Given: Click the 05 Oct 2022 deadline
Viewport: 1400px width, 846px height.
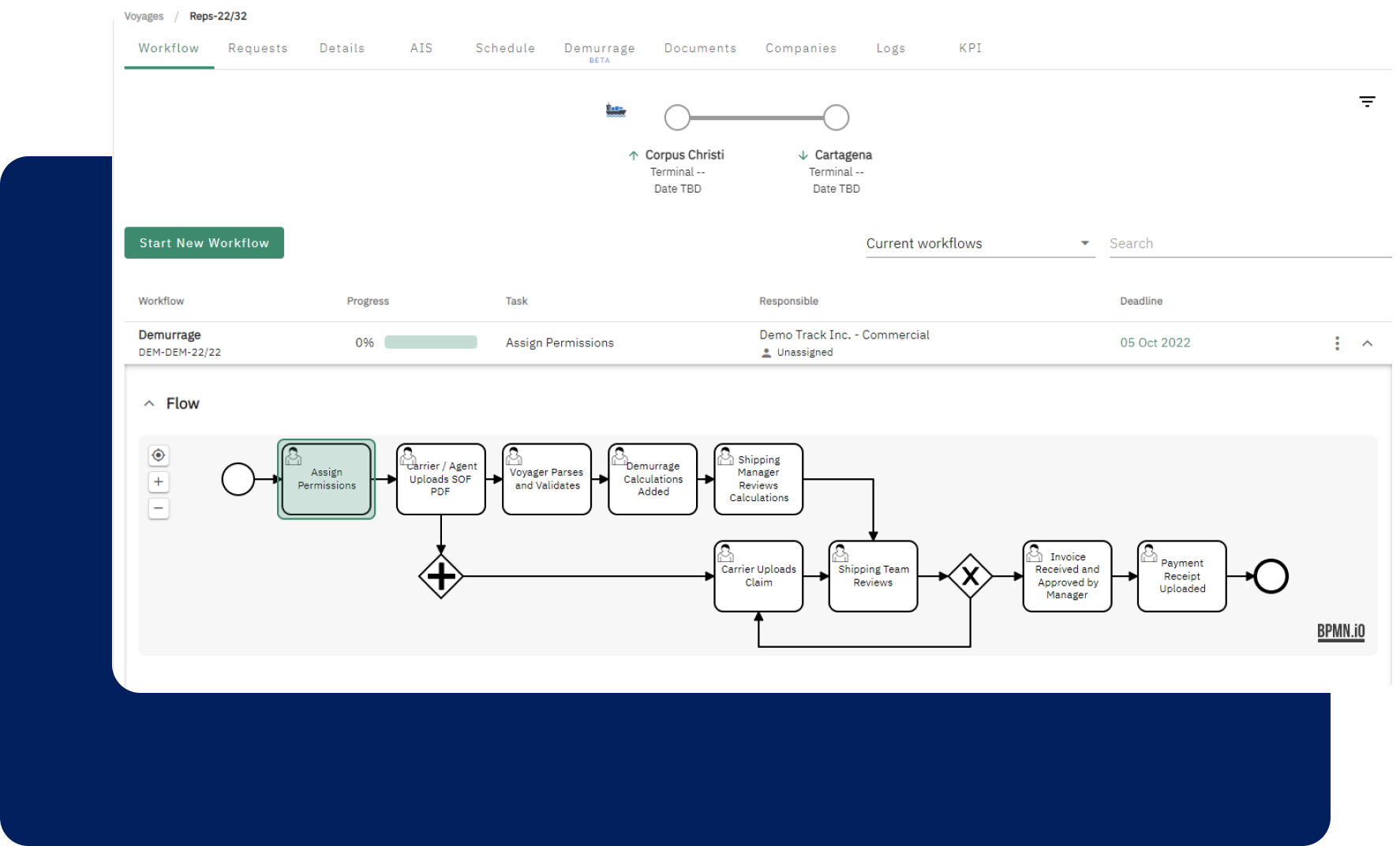Looking at the screenshot, I should pyautogui.click(x=1155, y=343).
